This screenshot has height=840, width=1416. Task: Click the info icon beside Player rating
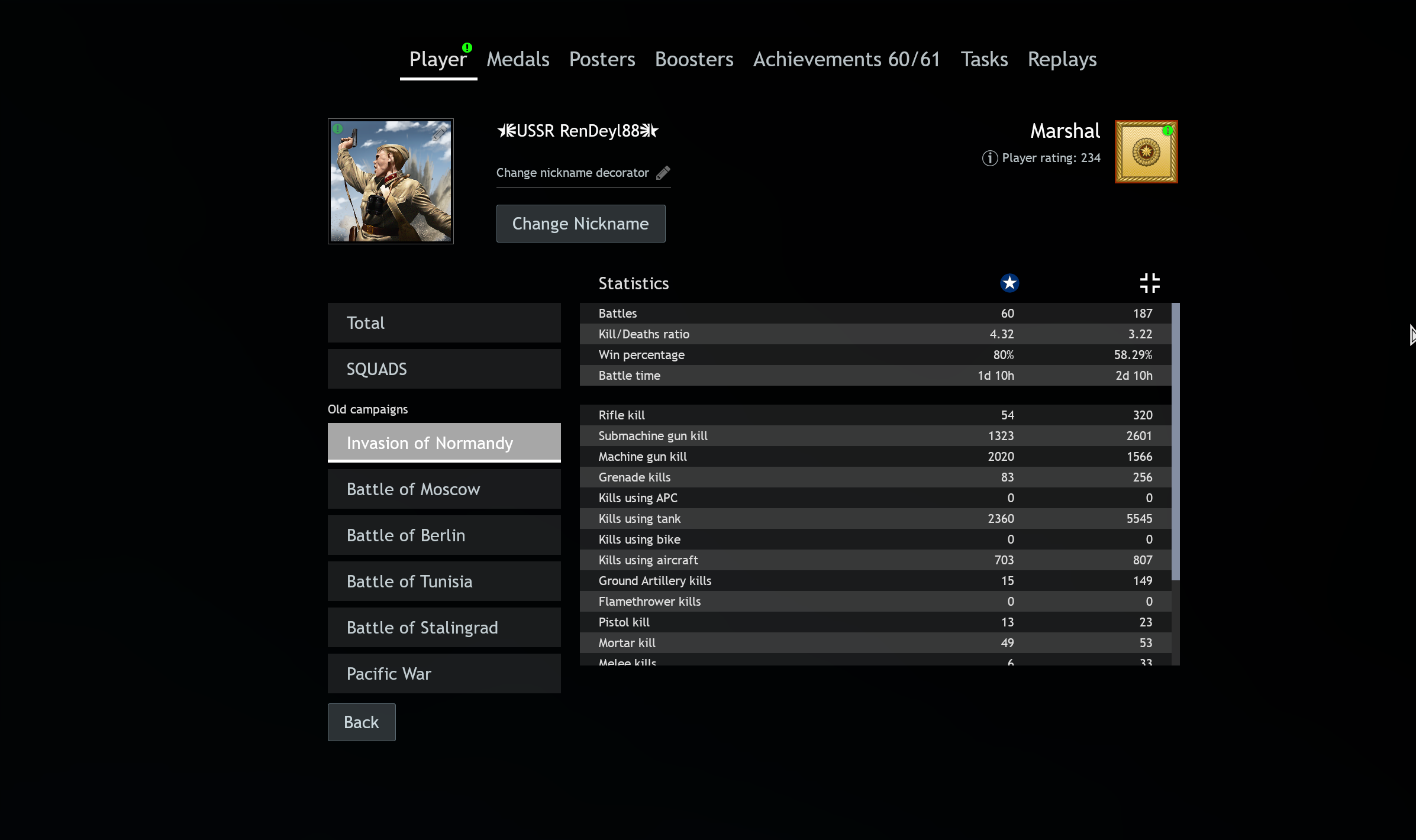click(990, 158)
